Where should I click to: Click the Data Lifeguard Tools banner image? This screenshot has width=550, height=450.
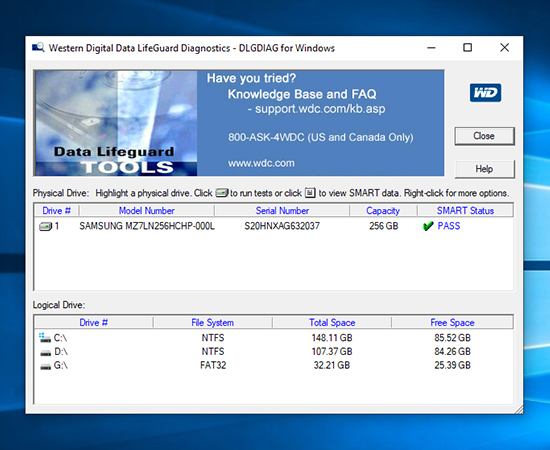click(x=116, y=123)
